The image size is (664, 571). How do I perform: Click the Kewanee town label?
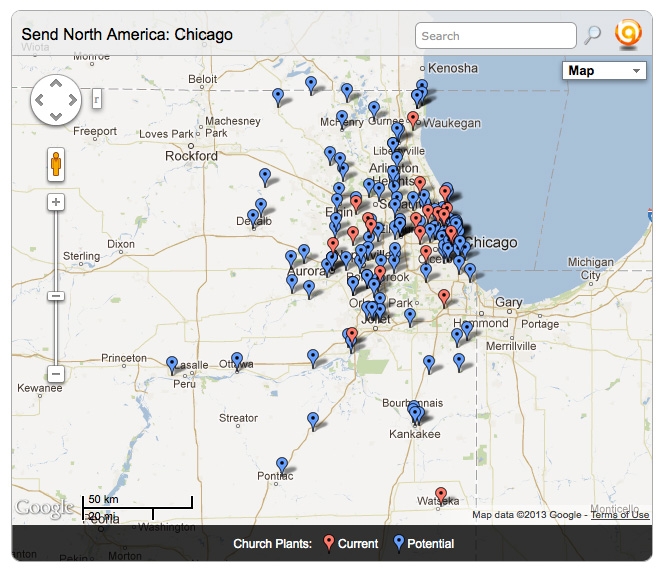pyautogui.click(x=40, y=388)
